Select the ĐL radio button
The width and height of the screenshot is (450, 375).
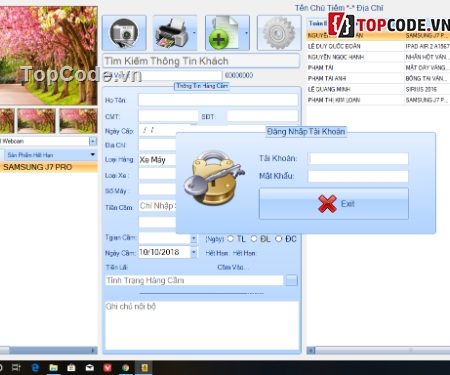[254, 239]
